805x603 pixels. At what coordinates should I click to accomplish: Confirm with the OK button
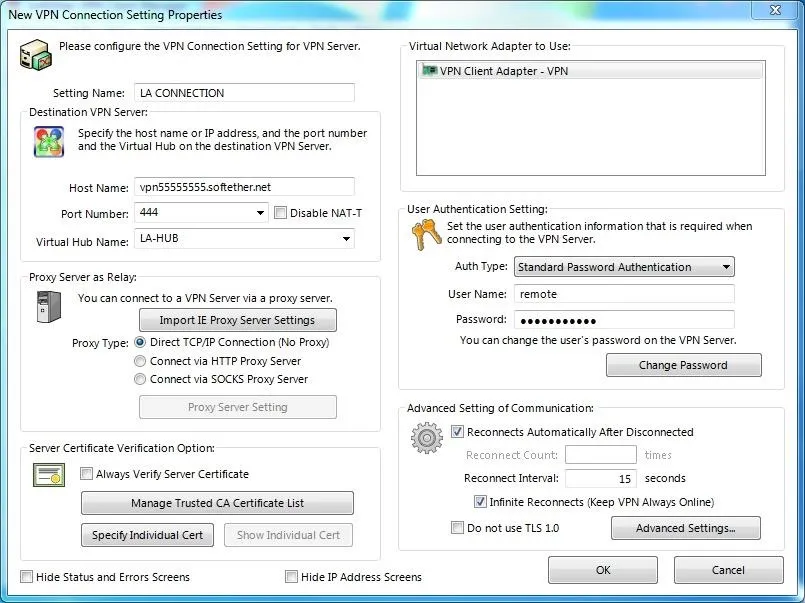(603, 570)
